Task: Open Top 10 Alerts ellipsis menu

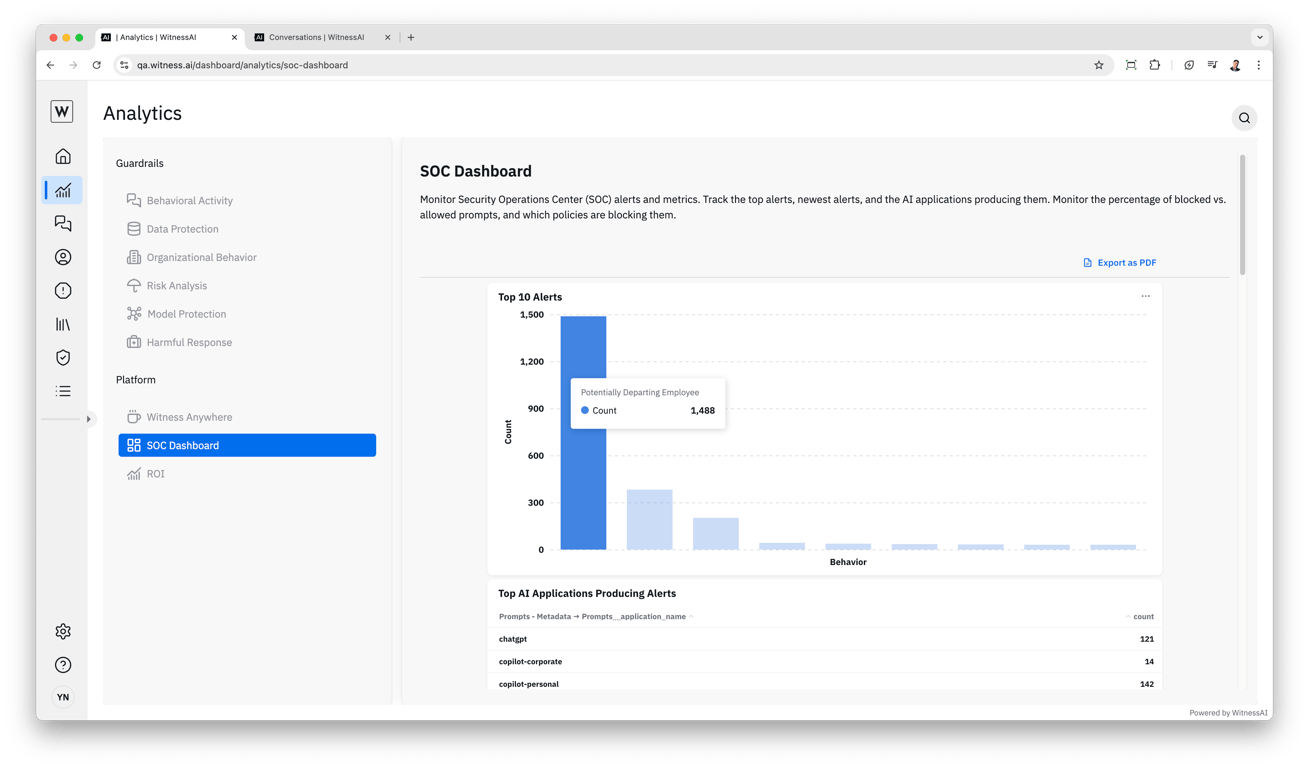Action: tap(1146, 296)
